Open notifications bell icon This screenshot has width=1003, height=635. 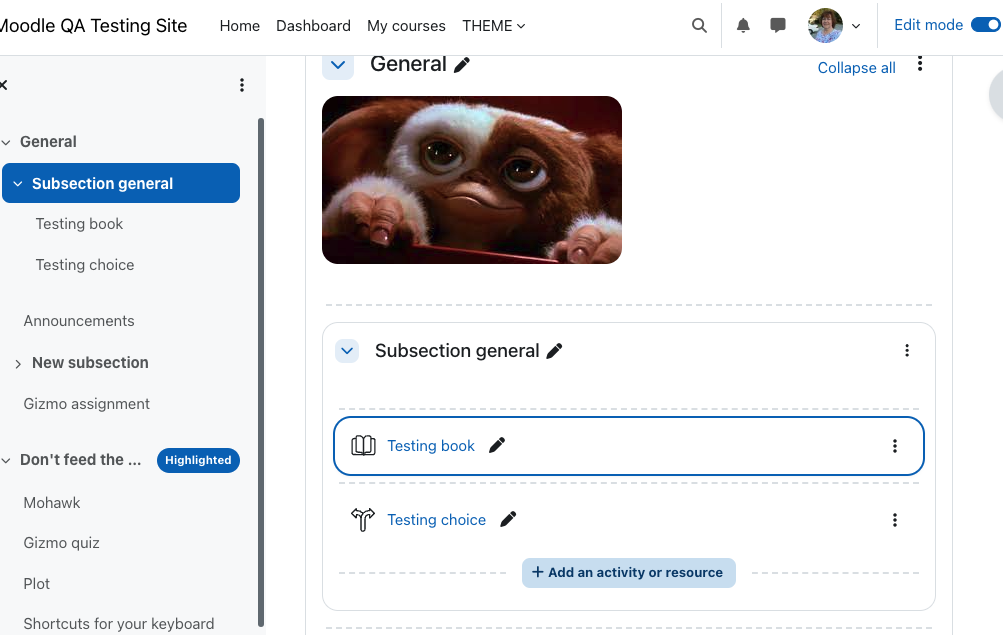point(743,26)
